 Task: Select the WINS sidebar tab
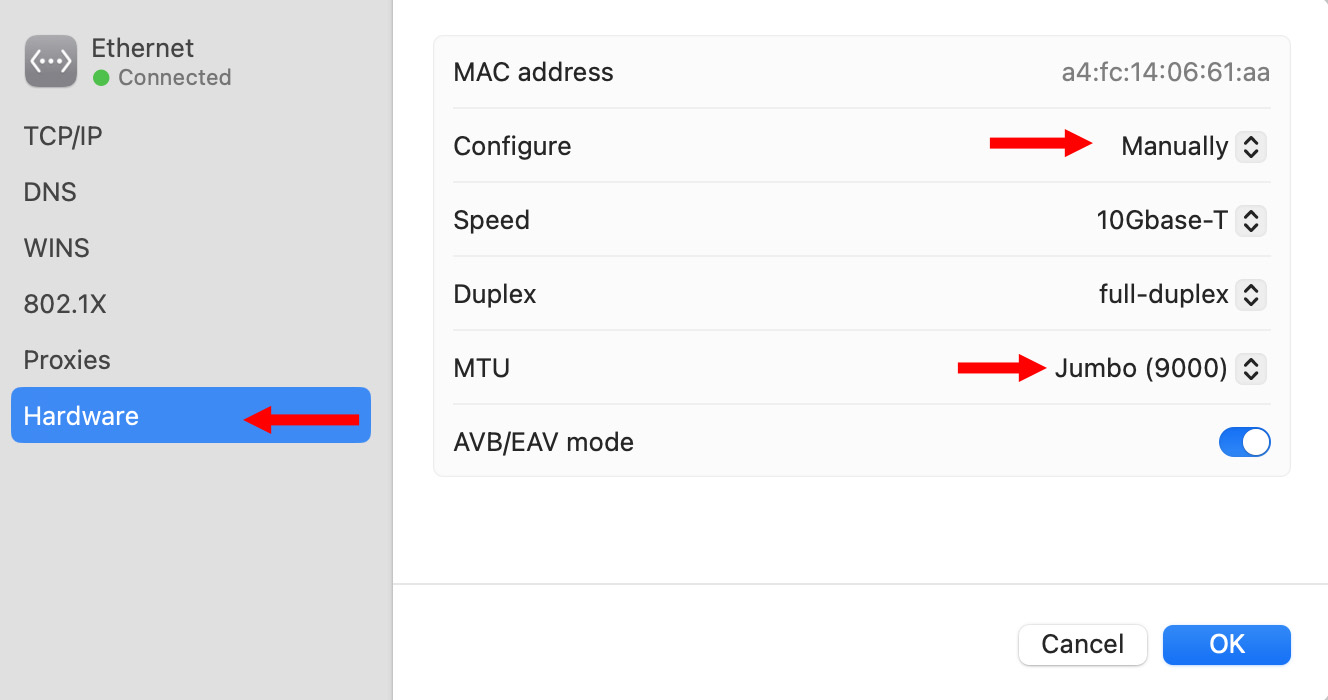[56, 248]
